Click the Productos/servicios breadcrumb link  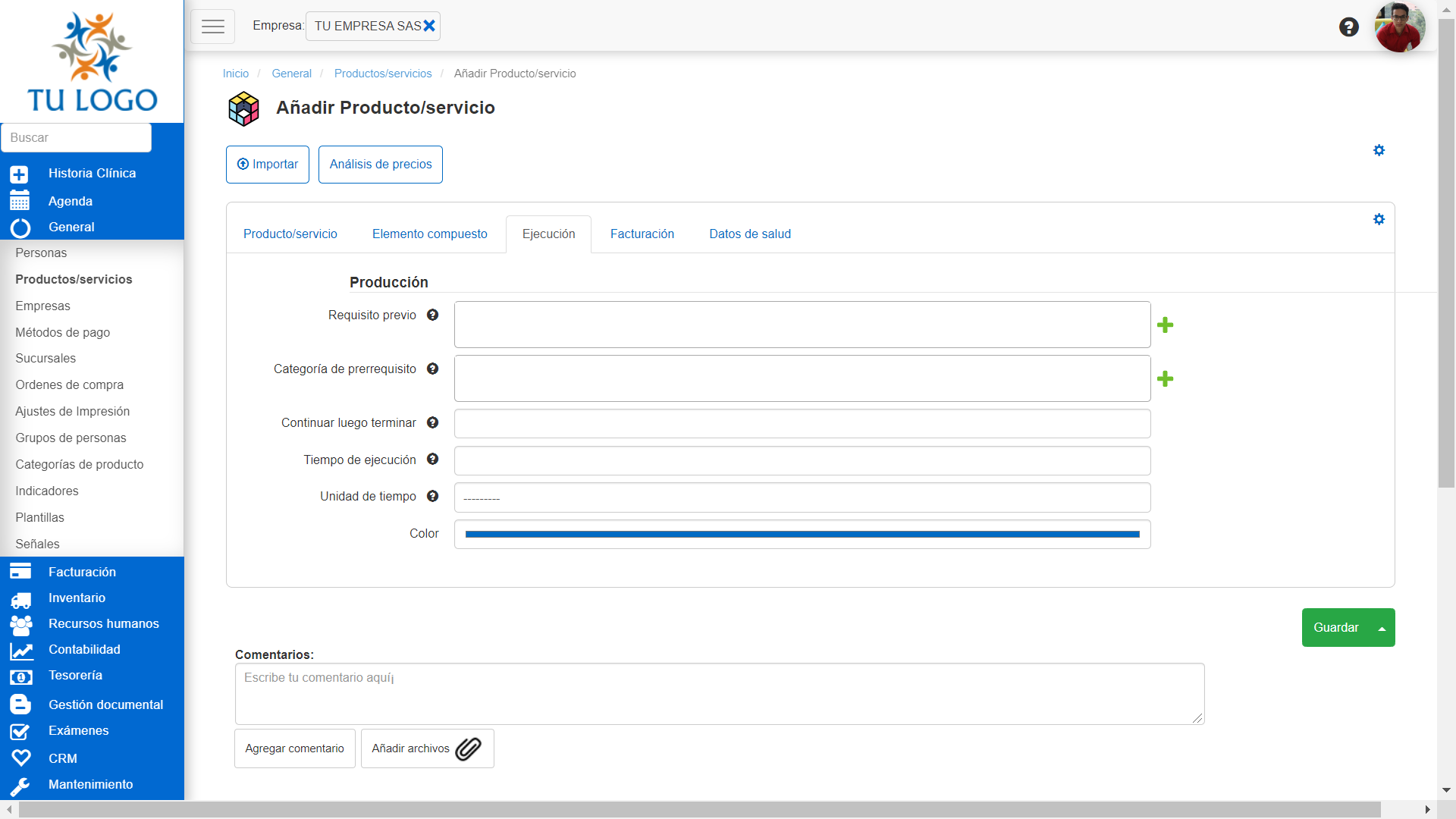(x=382, y=74)
